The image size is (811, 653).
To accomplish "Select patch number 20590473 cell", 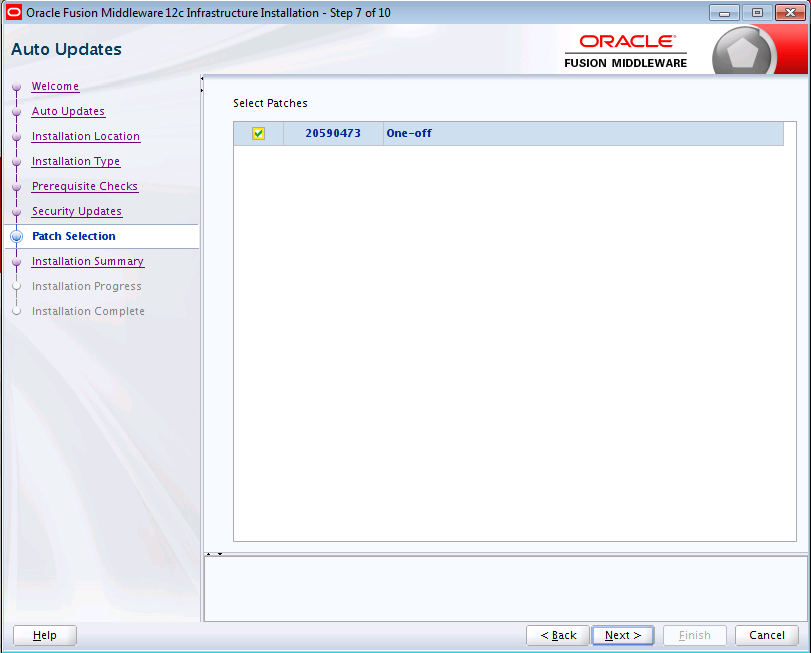I will (333, 133).
